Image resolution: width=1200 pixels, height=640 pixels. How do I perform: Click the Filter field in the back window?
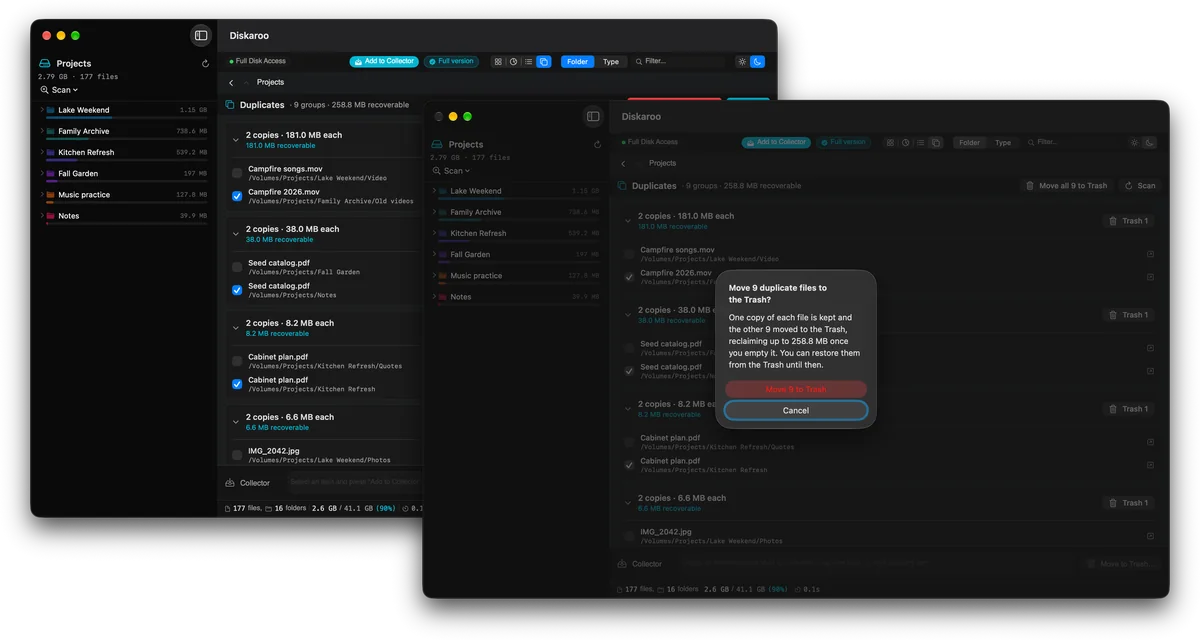point(680,62)
